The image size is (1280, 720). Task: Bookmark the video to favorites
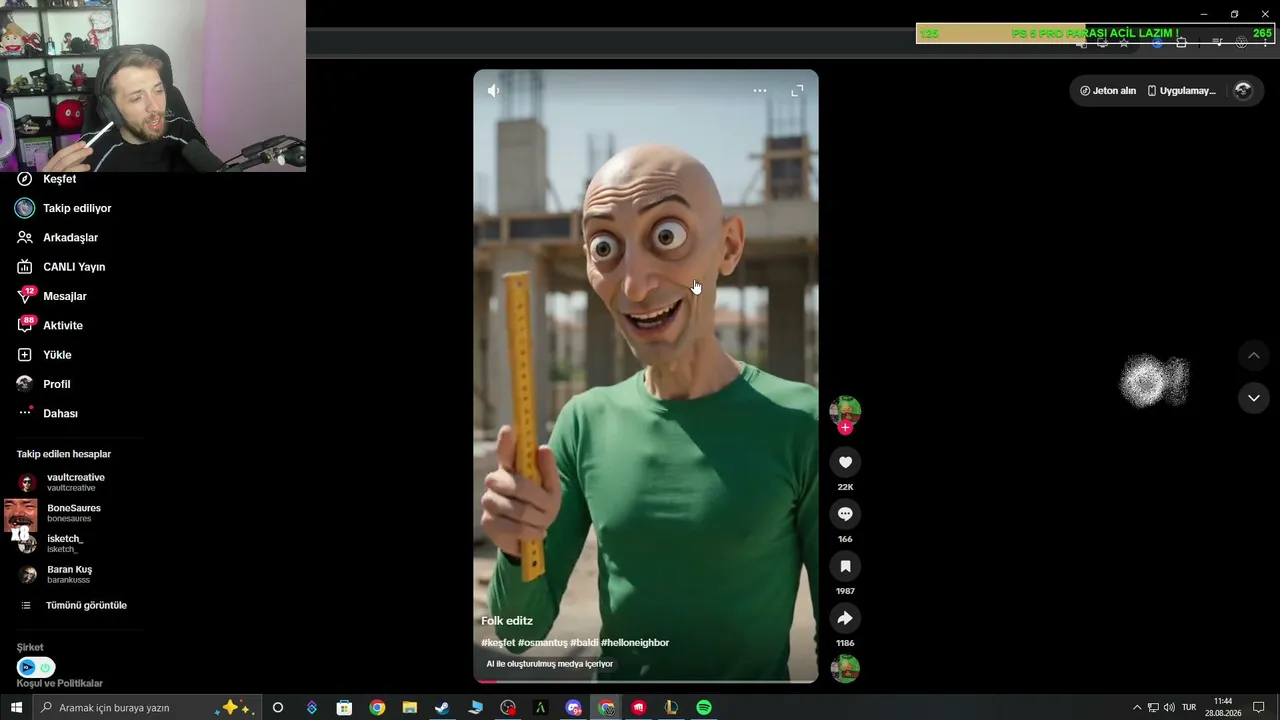tap(845, 566)
